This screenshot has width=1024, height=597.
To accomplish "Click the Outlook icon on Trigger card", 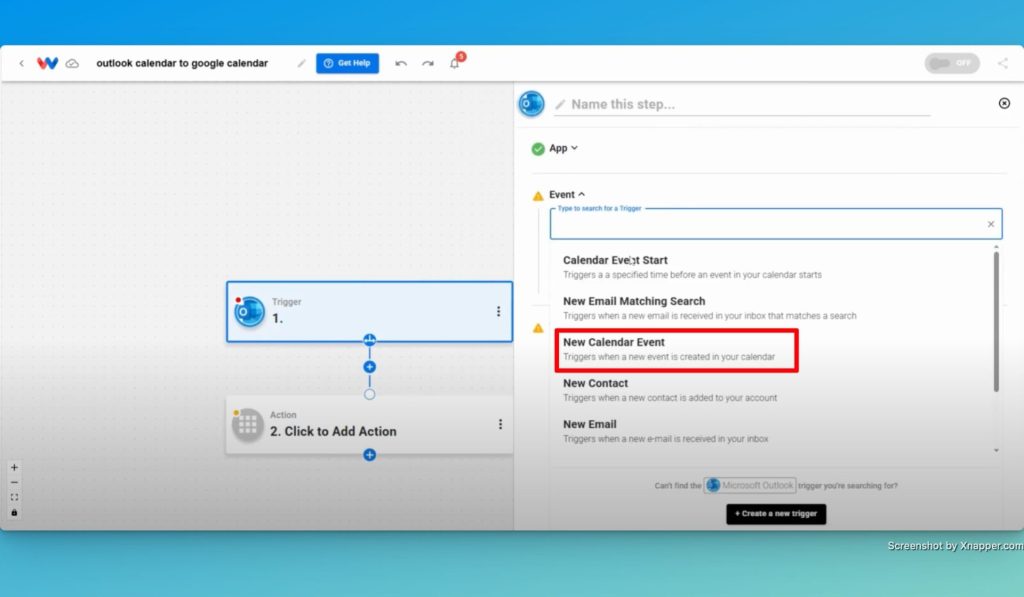I will (x=249, y=312).
